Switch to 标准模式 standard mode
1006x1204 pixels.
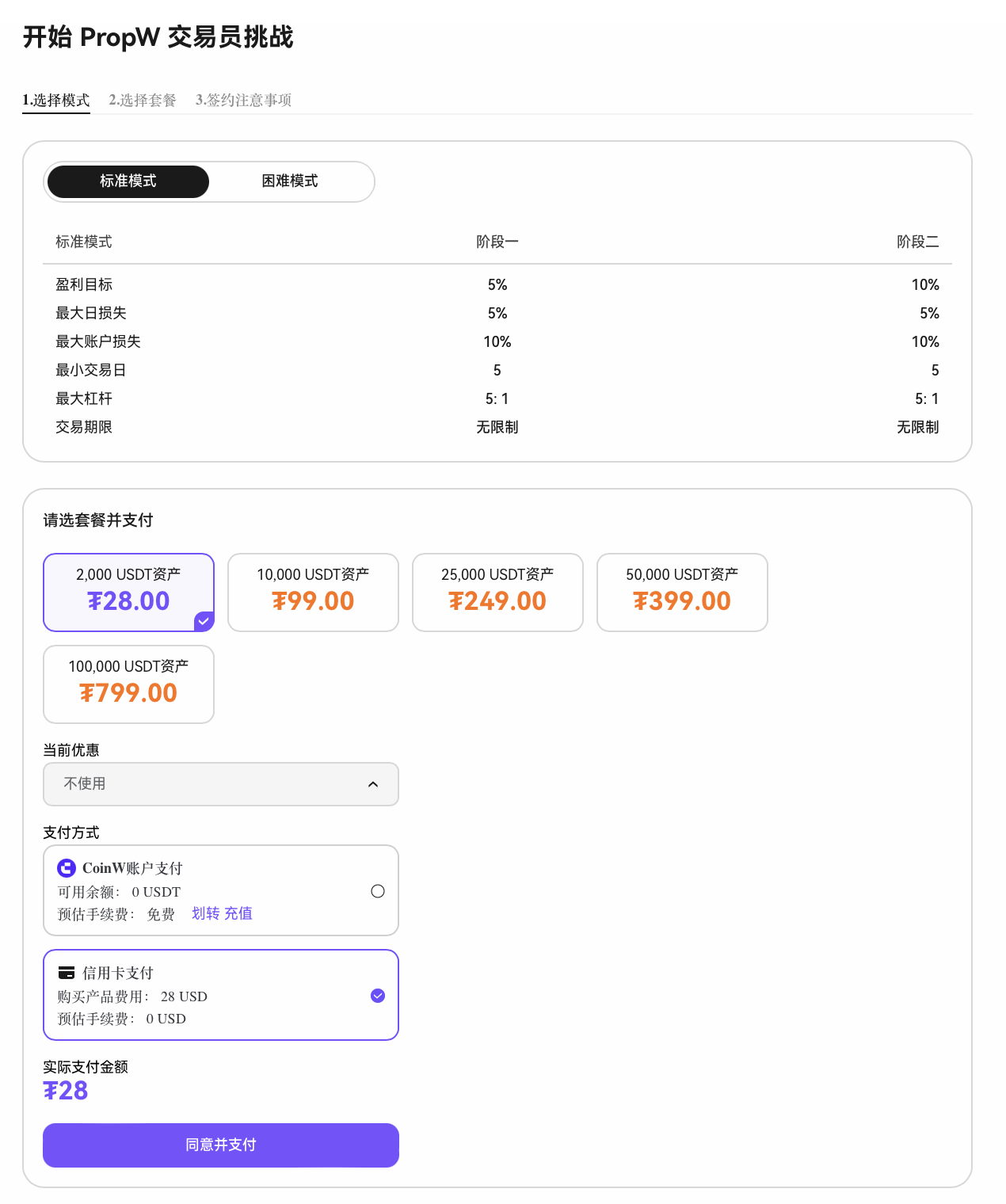click(128, 181)
